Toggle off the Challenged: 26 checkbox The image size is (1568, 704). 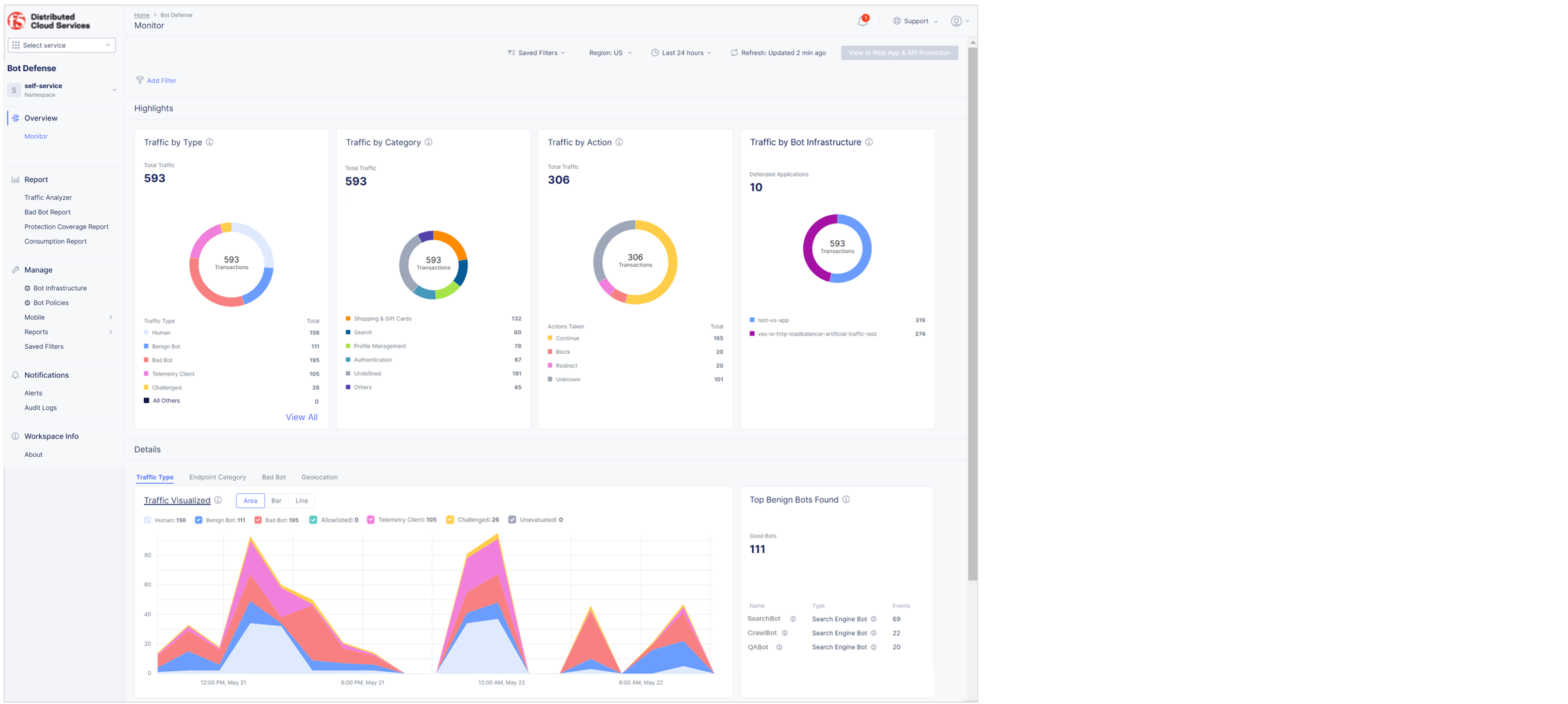[450, 520]
